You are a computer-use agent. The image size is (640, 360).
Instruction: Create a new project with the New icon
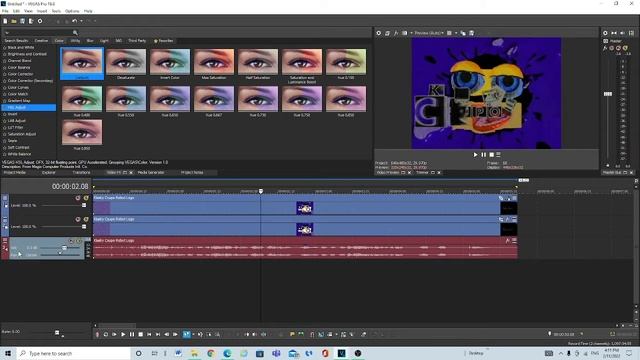point(5,21)
